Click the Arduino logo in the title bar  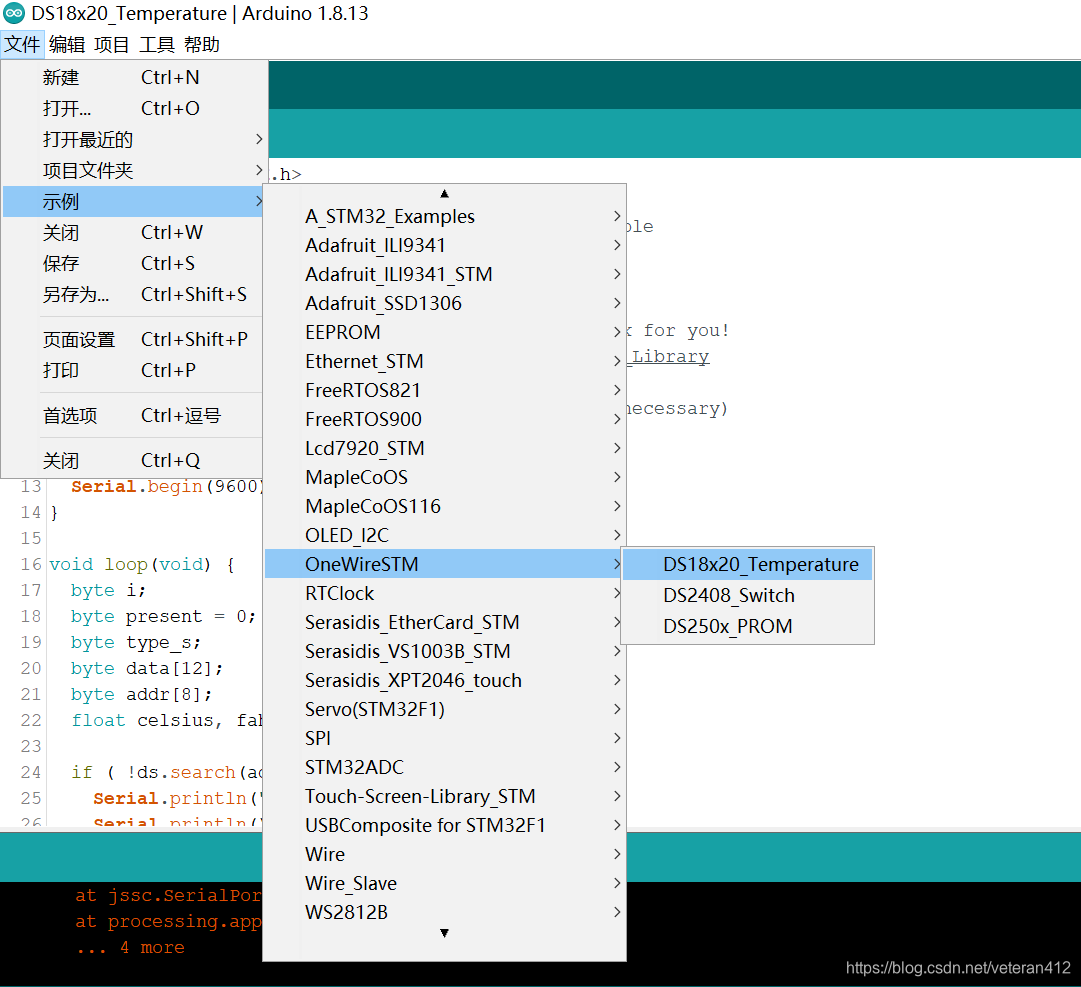[x=14, y=13]
